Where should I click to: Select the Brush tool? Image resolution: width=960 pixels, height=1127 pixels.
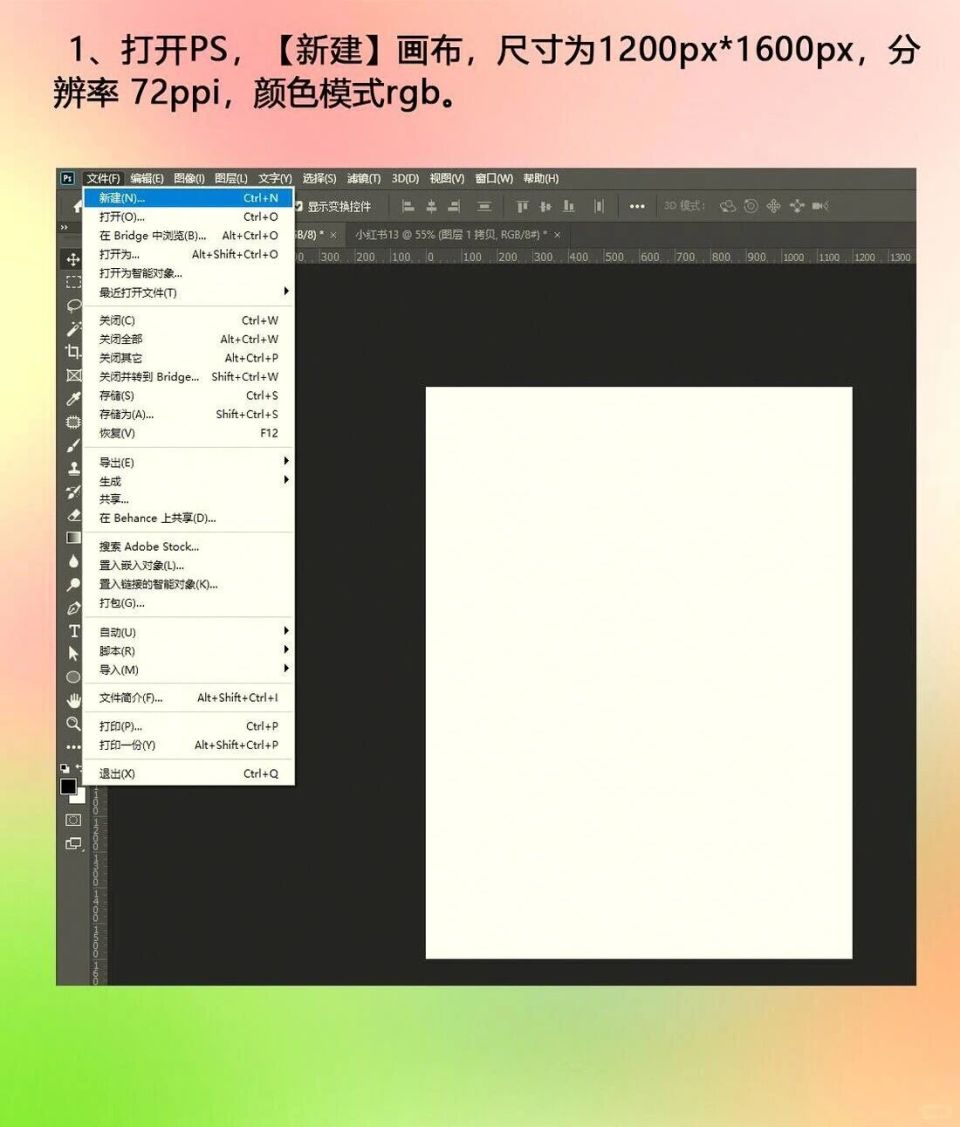coord(71,444)
